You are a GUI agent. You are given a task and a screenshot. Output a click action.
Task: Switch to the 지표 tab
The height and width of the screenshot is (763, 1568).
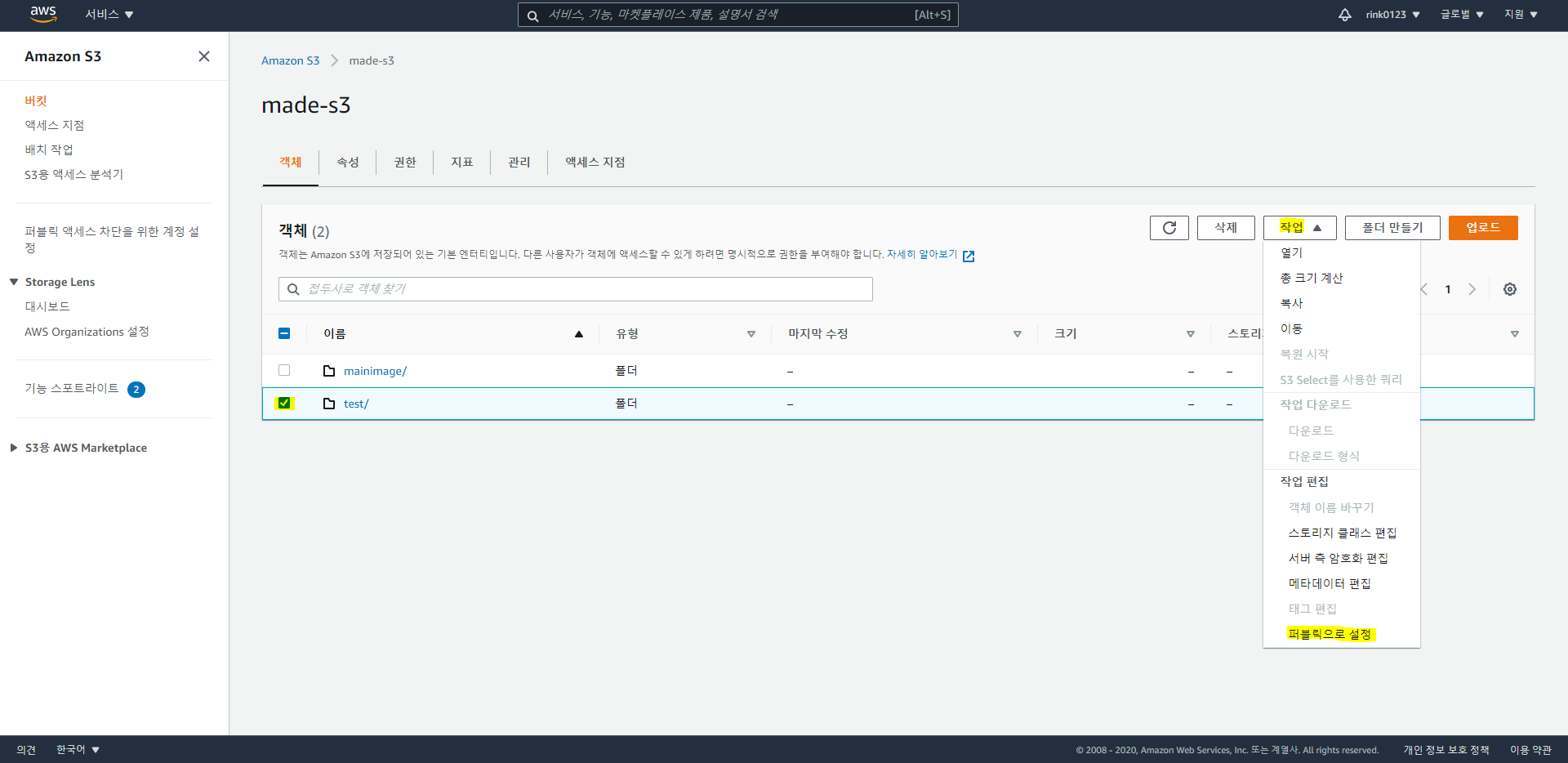[x=462, y=162]
